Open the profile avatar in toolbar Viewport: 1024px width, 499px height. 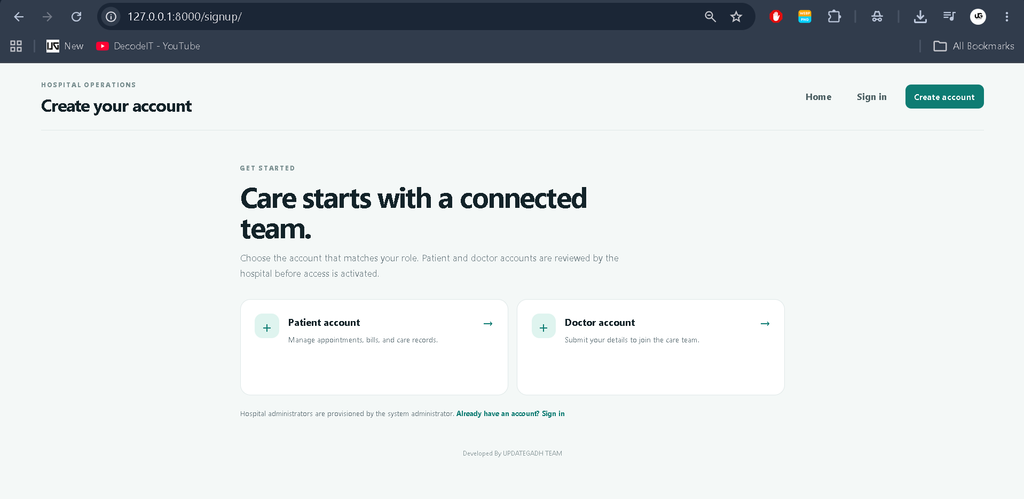pos(978,17)
